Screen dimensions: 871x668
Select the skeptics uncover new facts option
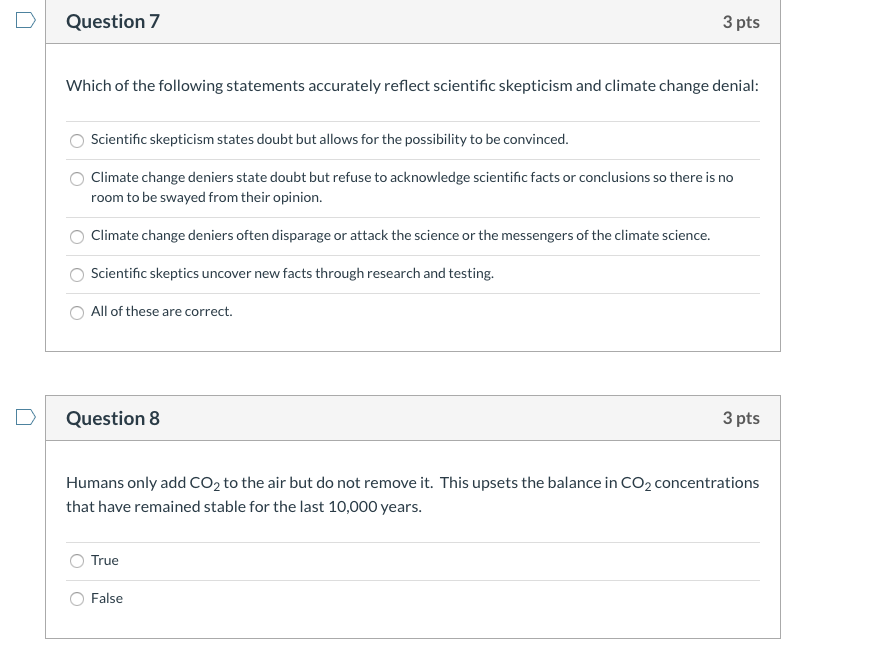pos(77,274)
